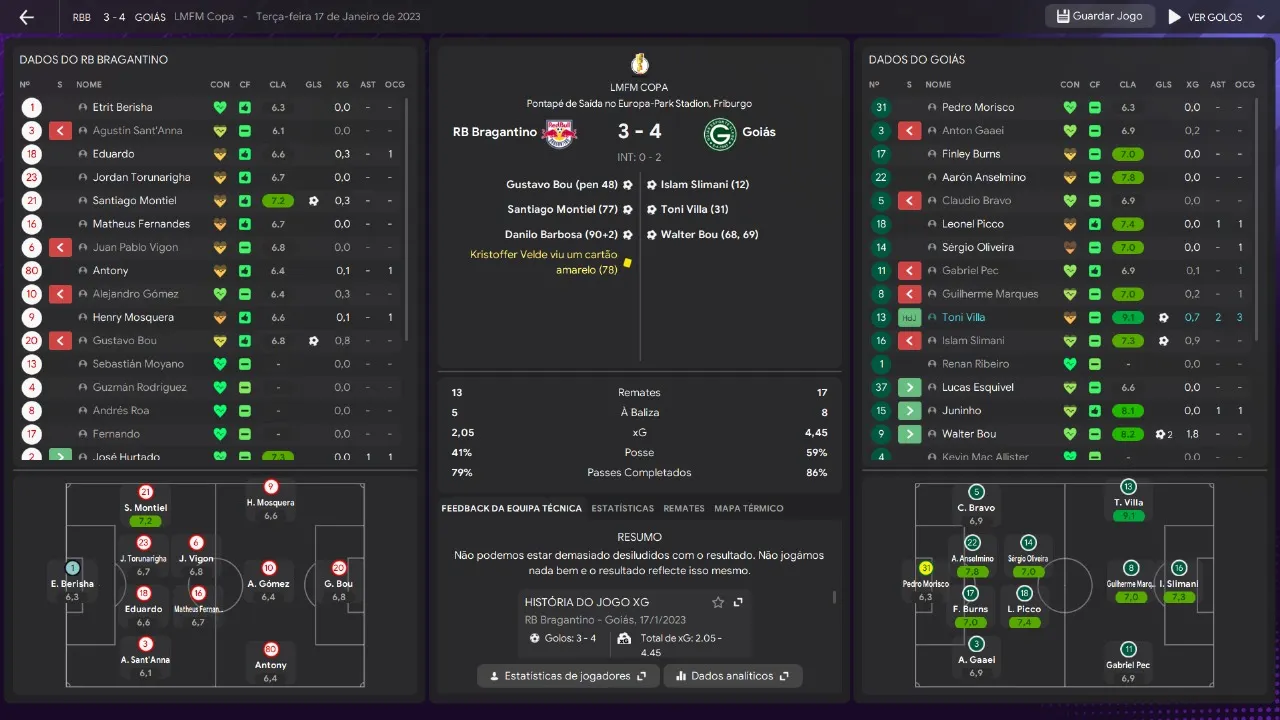Viewport: 1280px width, 720px height.
Task: Click Santiago Montiel's 7.2 rating badge
Action: point(278,201)
